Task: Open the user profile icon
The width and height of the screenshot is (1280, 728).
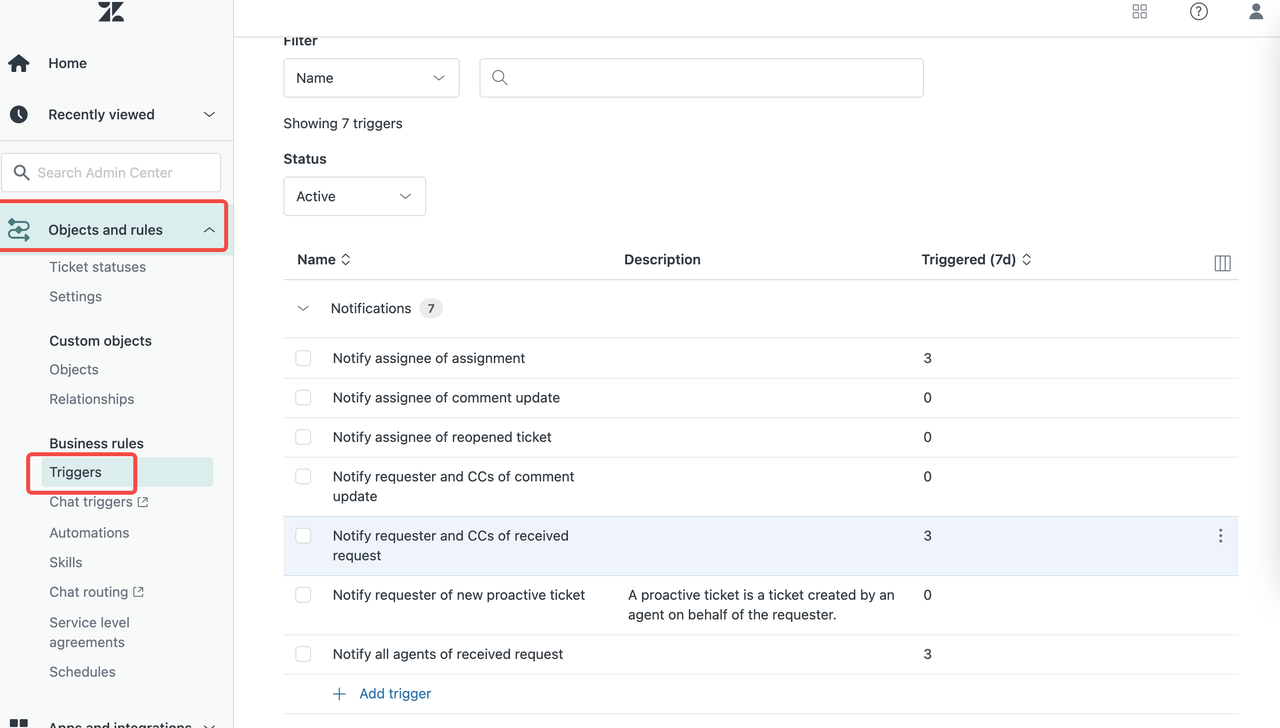Action: click(x=1256, y=12)
